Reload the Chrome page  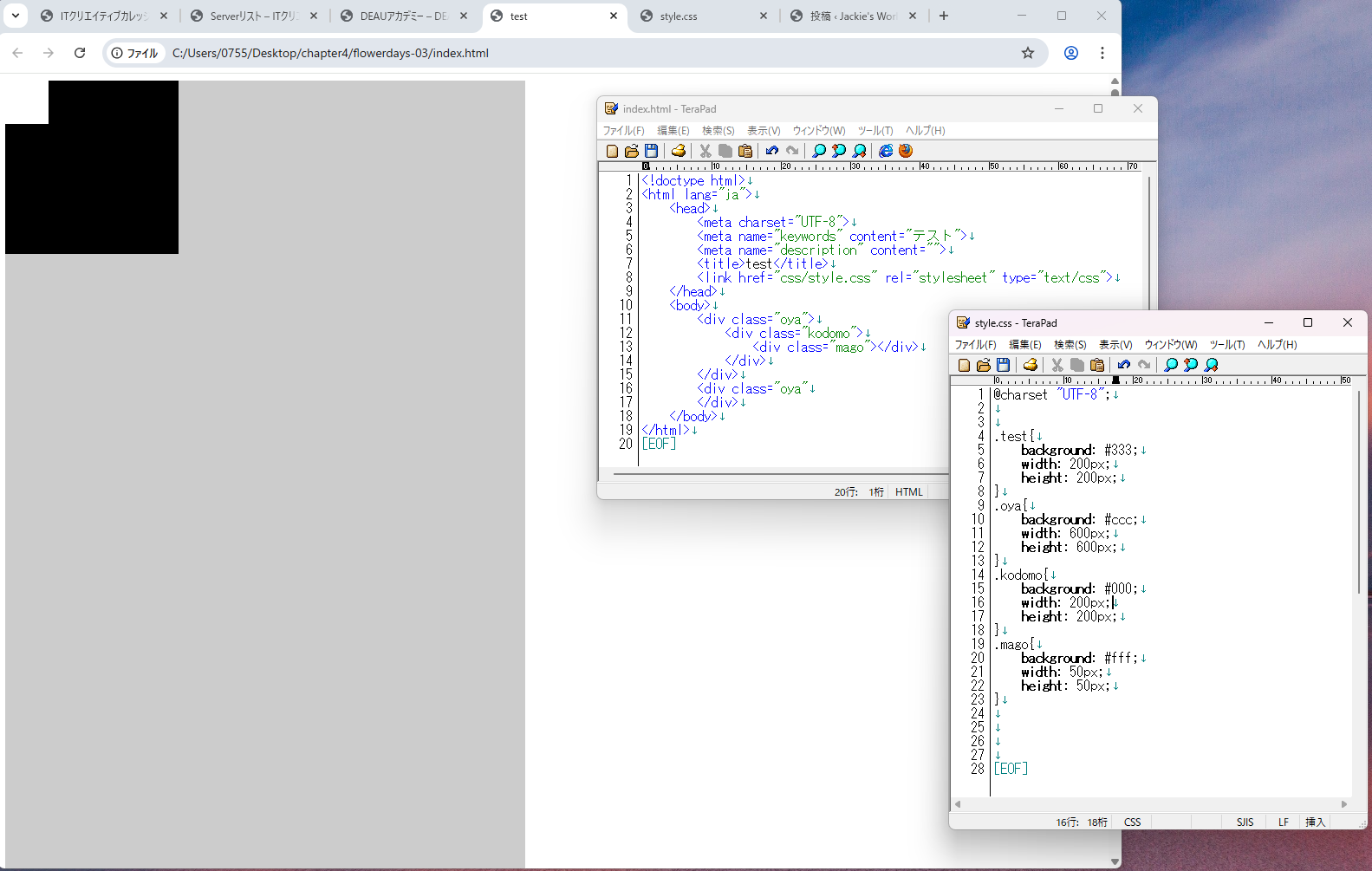pyautogui.click(x=80, y=53)
